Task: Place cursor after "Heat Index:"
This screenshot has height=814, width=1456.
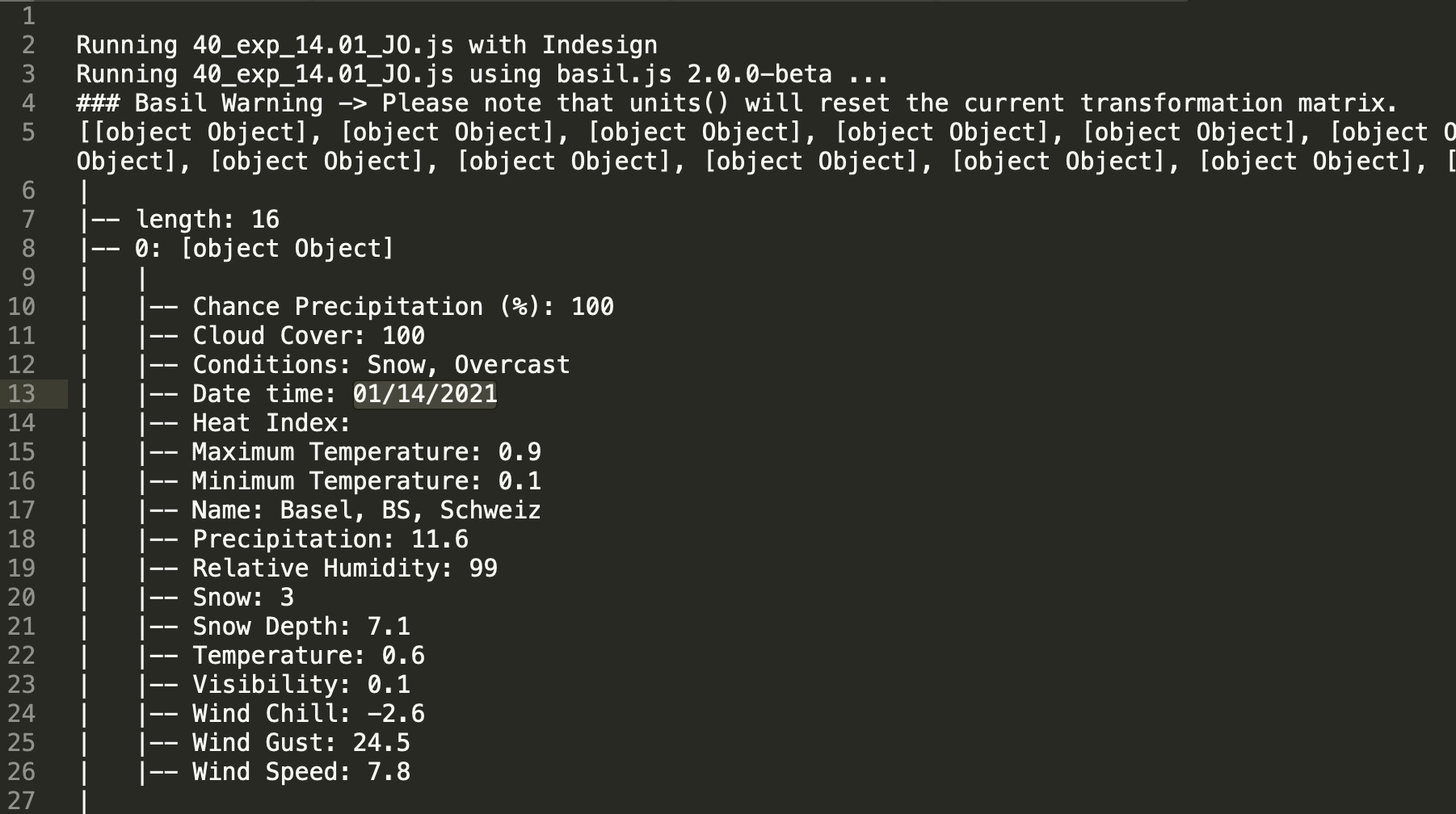Action: click(354, 423)
